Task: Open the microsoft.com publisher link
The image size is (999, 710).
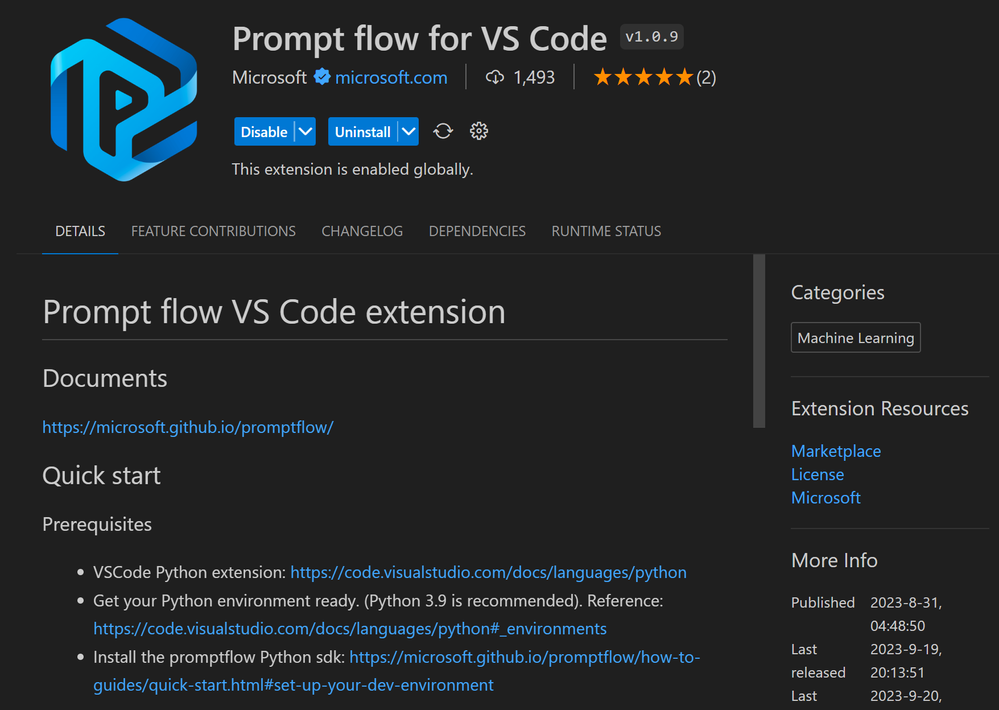Action: pyautogui.click(x=391, y=77)
